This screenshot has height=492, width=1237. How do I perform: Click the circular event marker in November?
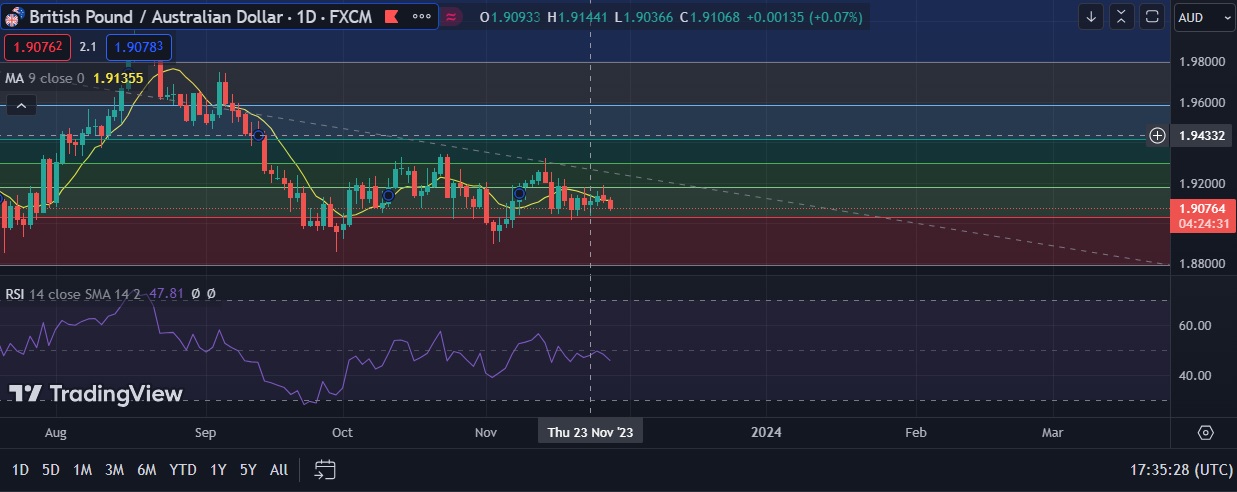(519, 193)
